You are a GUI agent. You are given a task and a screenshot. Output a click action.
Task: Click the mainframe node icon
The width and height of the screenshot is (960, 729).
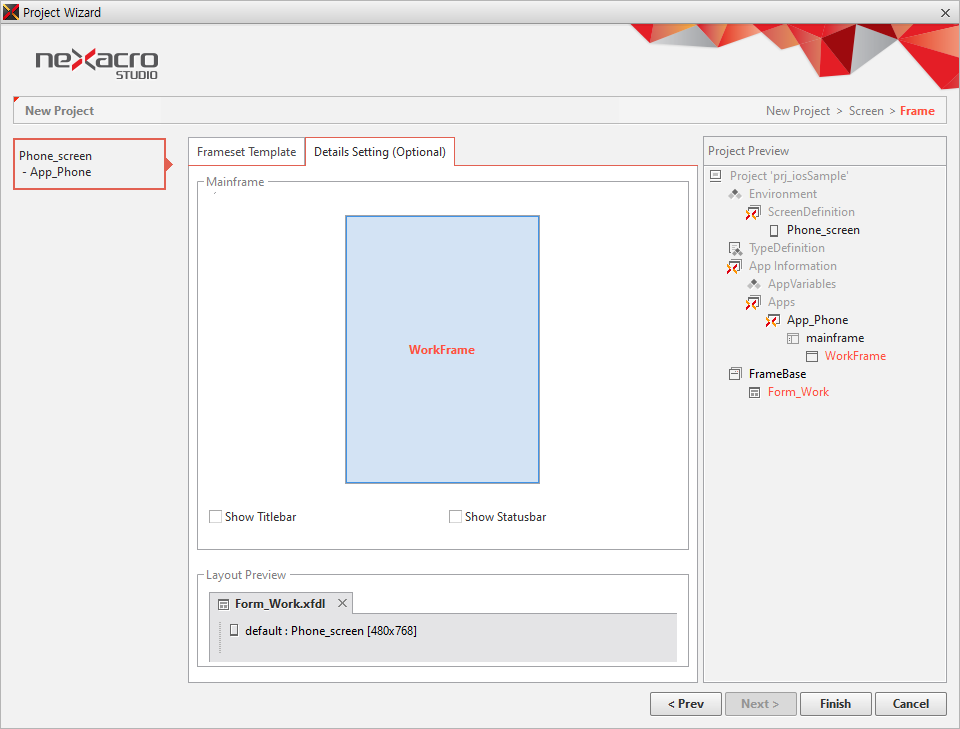click(793, 338)
